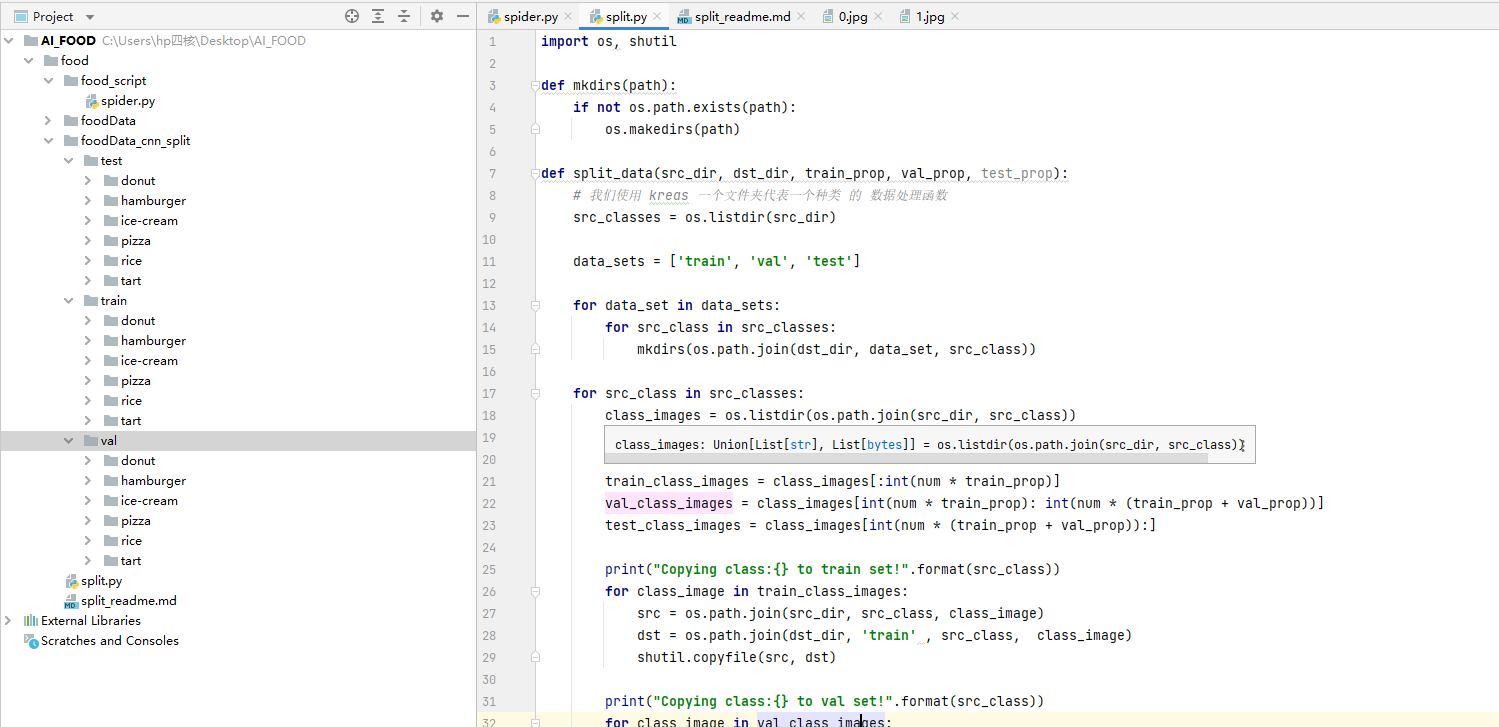Close the split_readme.md tab
Image resolution: width=1499 pixels, height=727 pixels.
point(801,17)
